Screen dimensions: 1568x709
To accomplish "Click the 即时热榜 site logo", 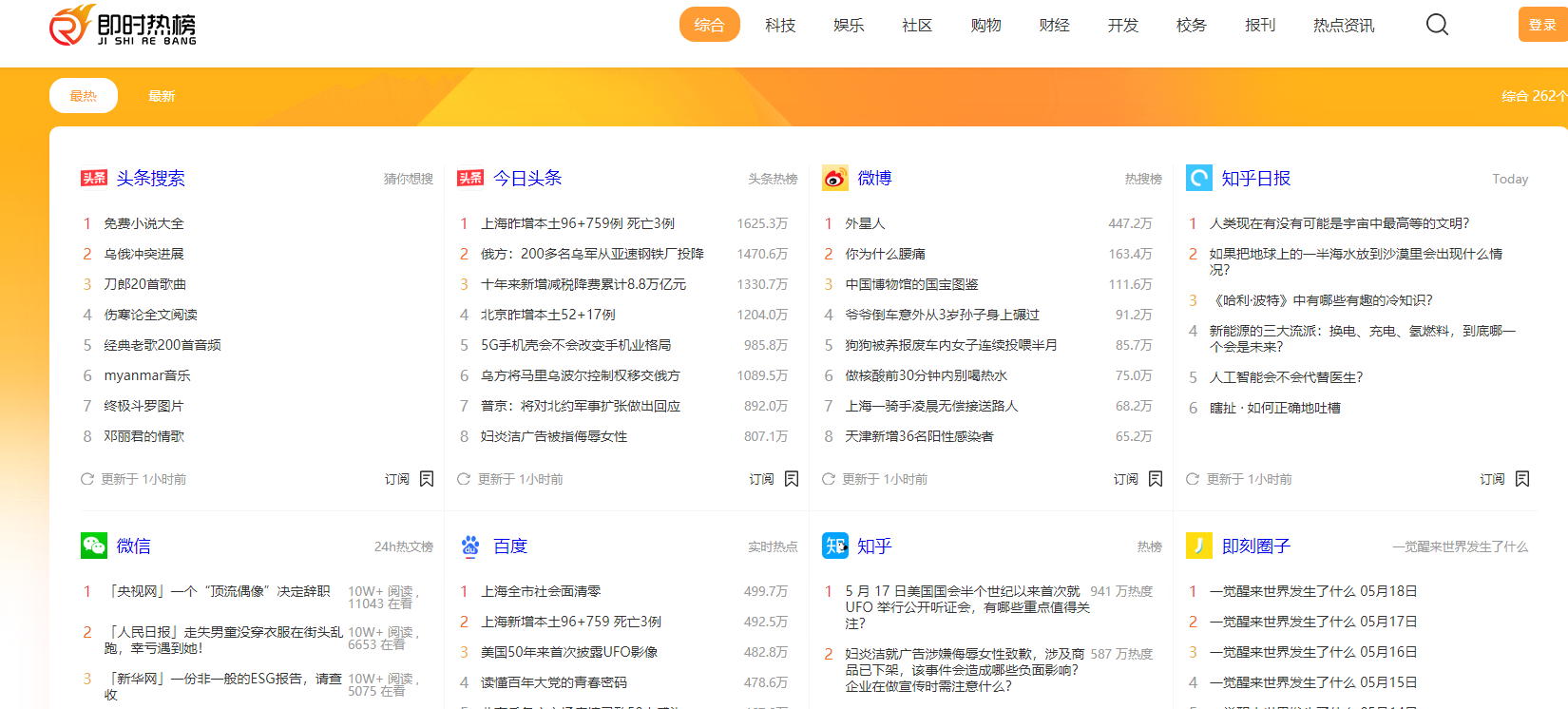I will coord(123,26).
